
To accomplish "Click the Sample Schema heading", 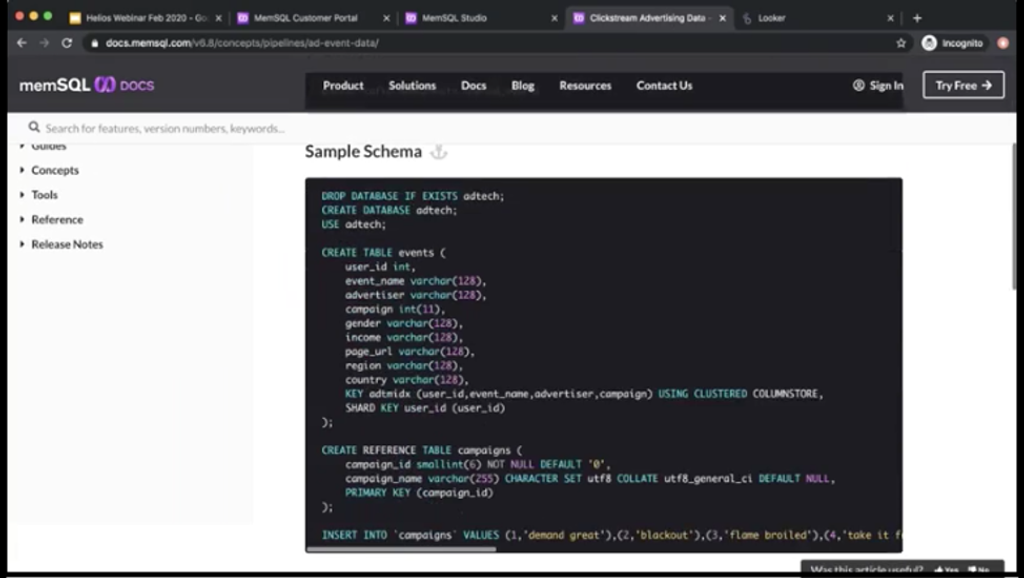I will [x=363, y=152].
